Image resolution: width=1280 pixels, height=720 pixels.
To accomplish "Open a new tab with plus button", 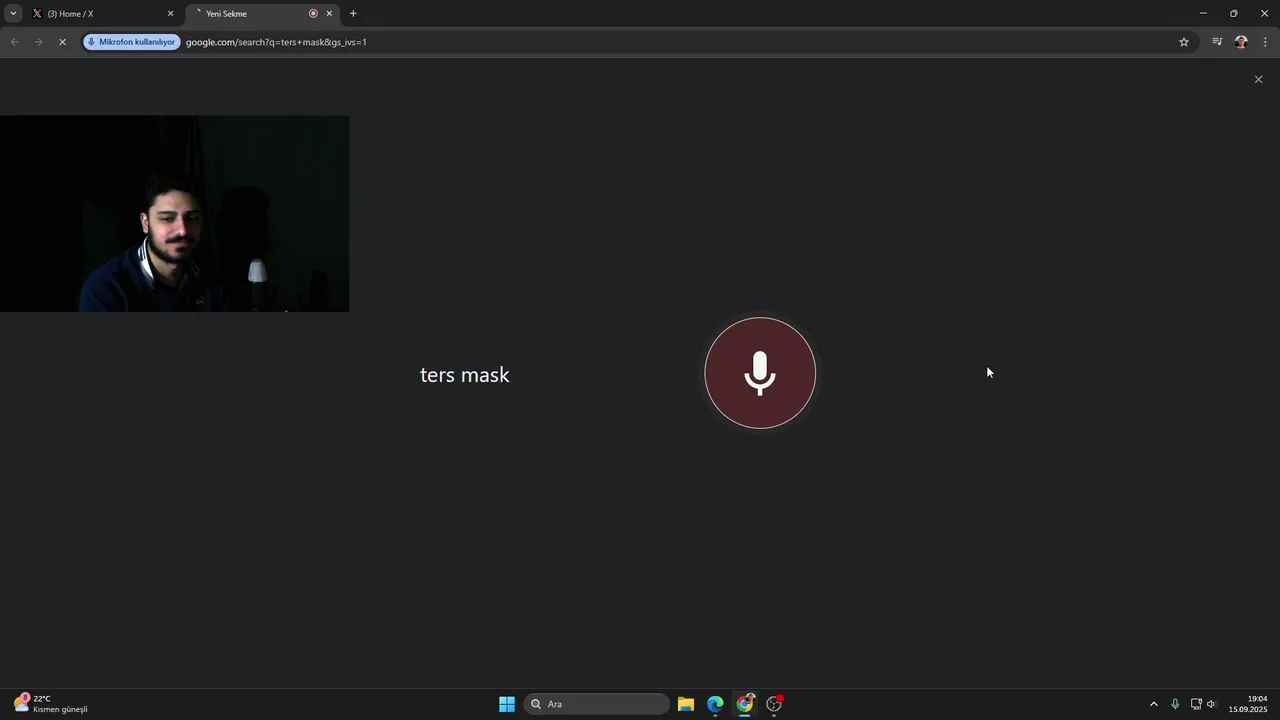I will [x=353, y=14].
